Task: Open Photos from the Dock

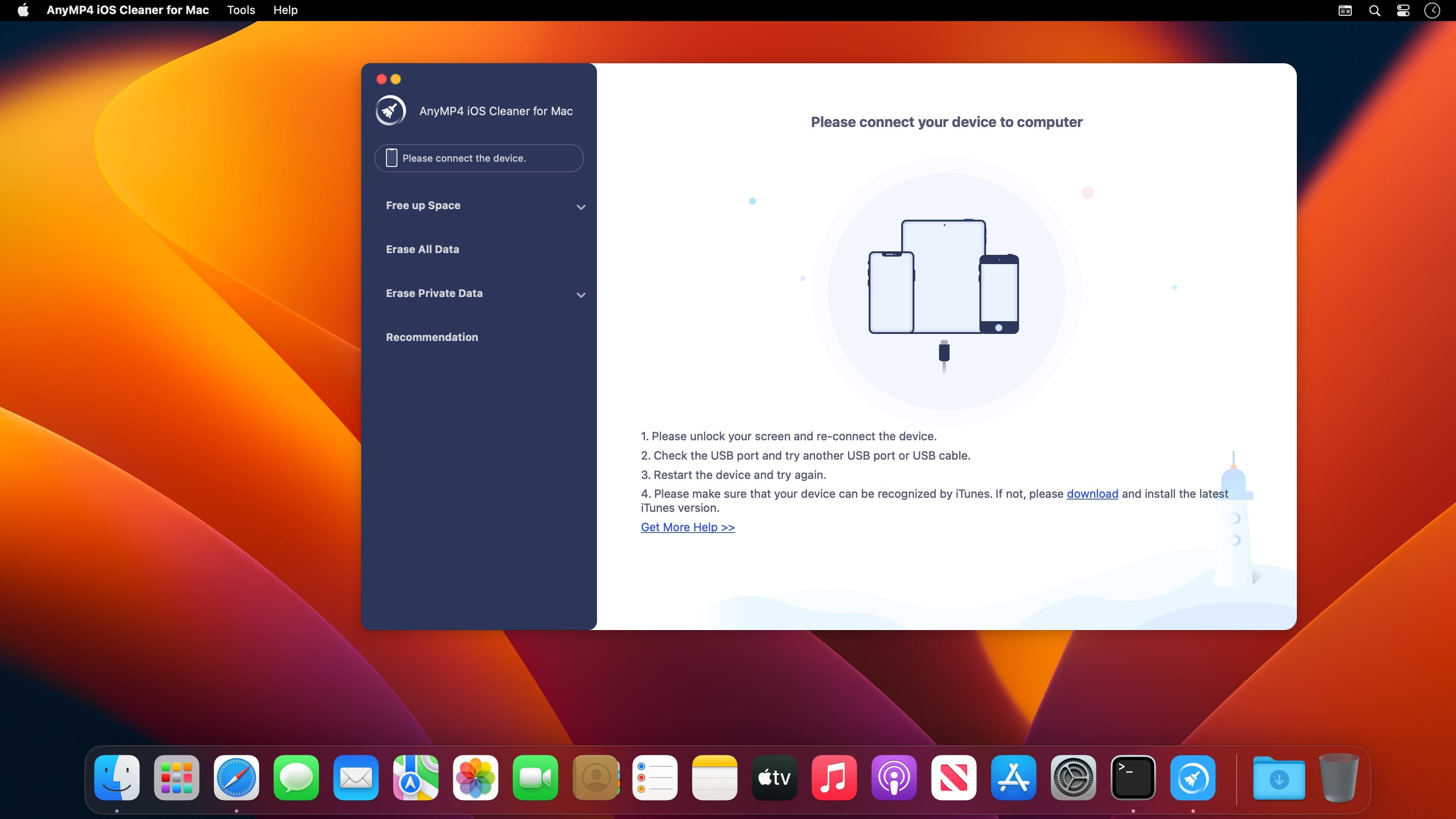Action: [x=475, y=777]
